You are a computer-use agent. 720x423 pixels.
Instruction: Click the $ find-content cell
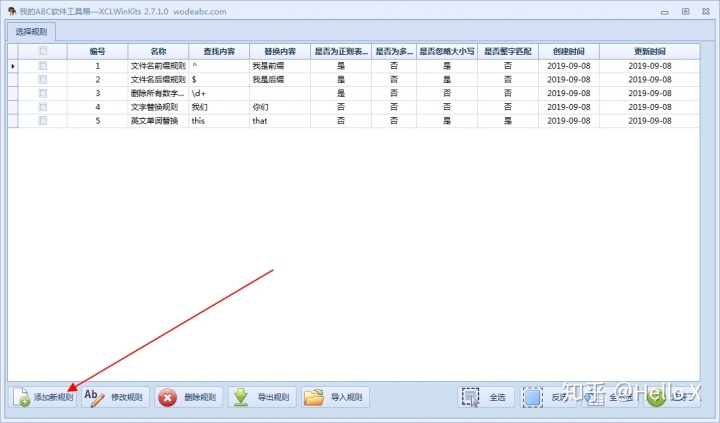[219, 80]
